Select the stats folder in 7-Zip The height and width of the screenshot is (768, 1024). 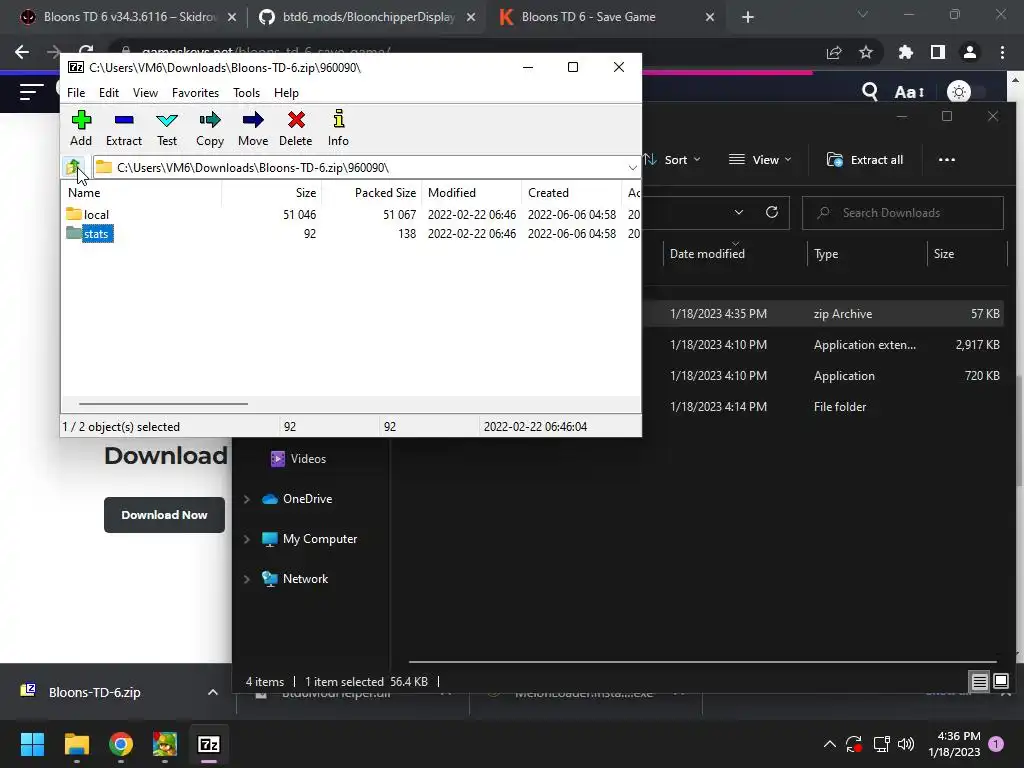89,234
